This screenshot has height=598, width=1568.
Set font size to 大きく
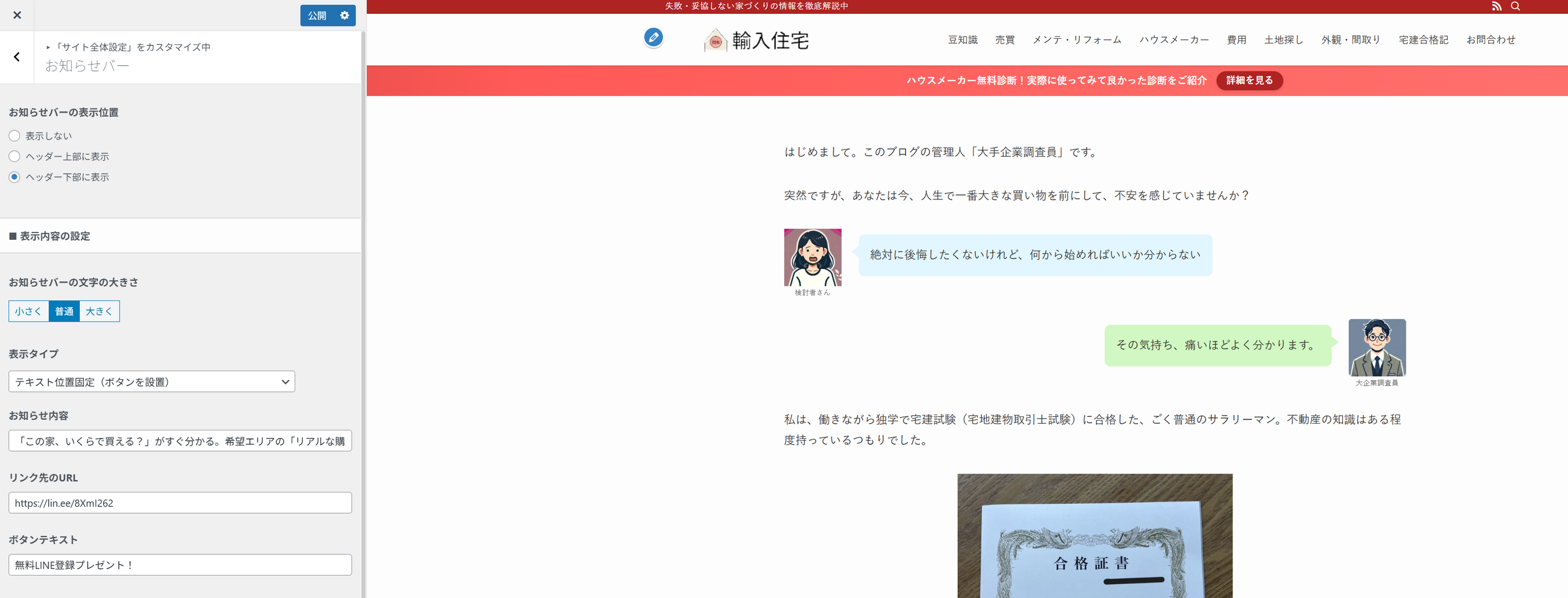99,311
